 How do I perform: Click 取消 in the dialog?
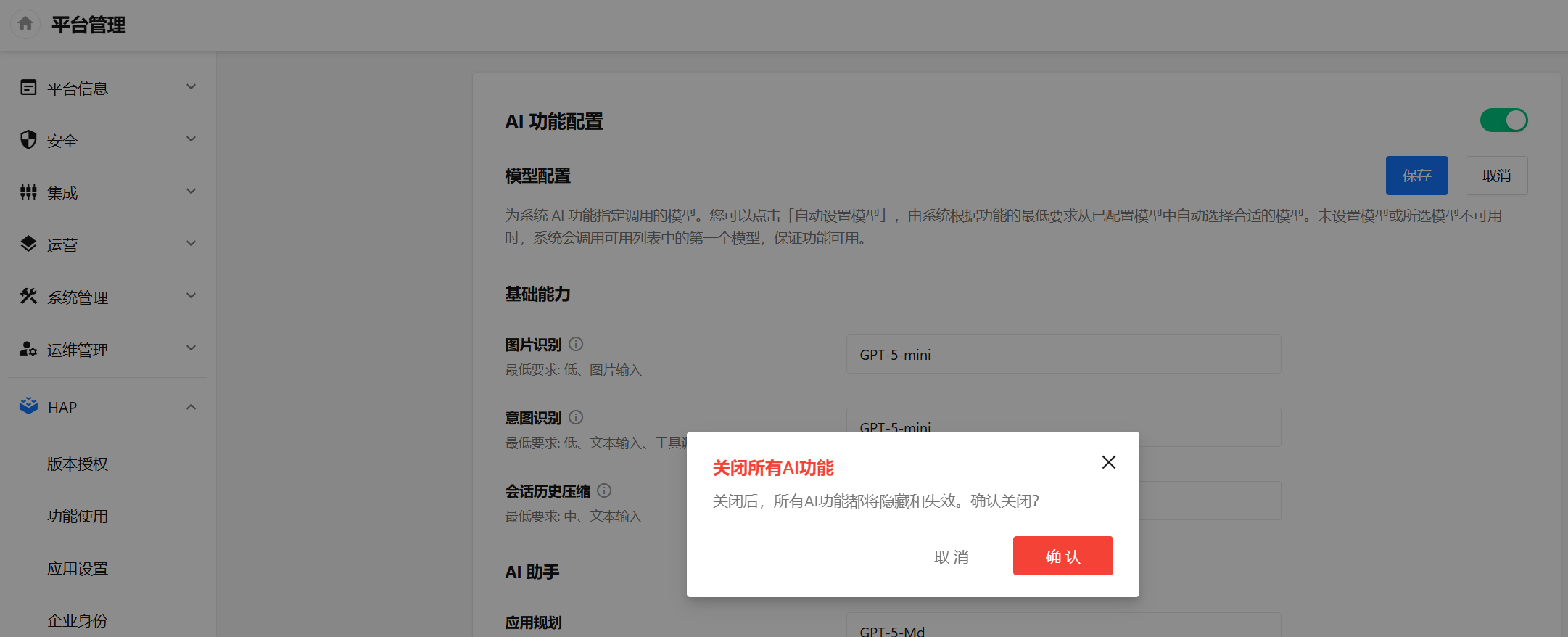click(952, 556)
